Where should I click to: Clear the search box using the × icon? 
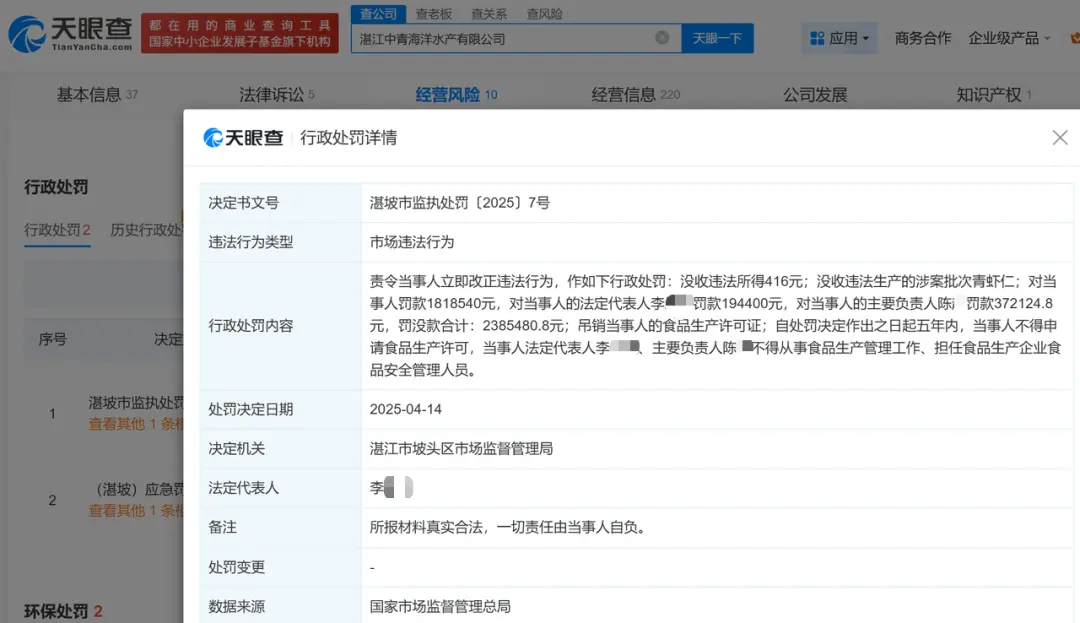[x=659, y=38]
